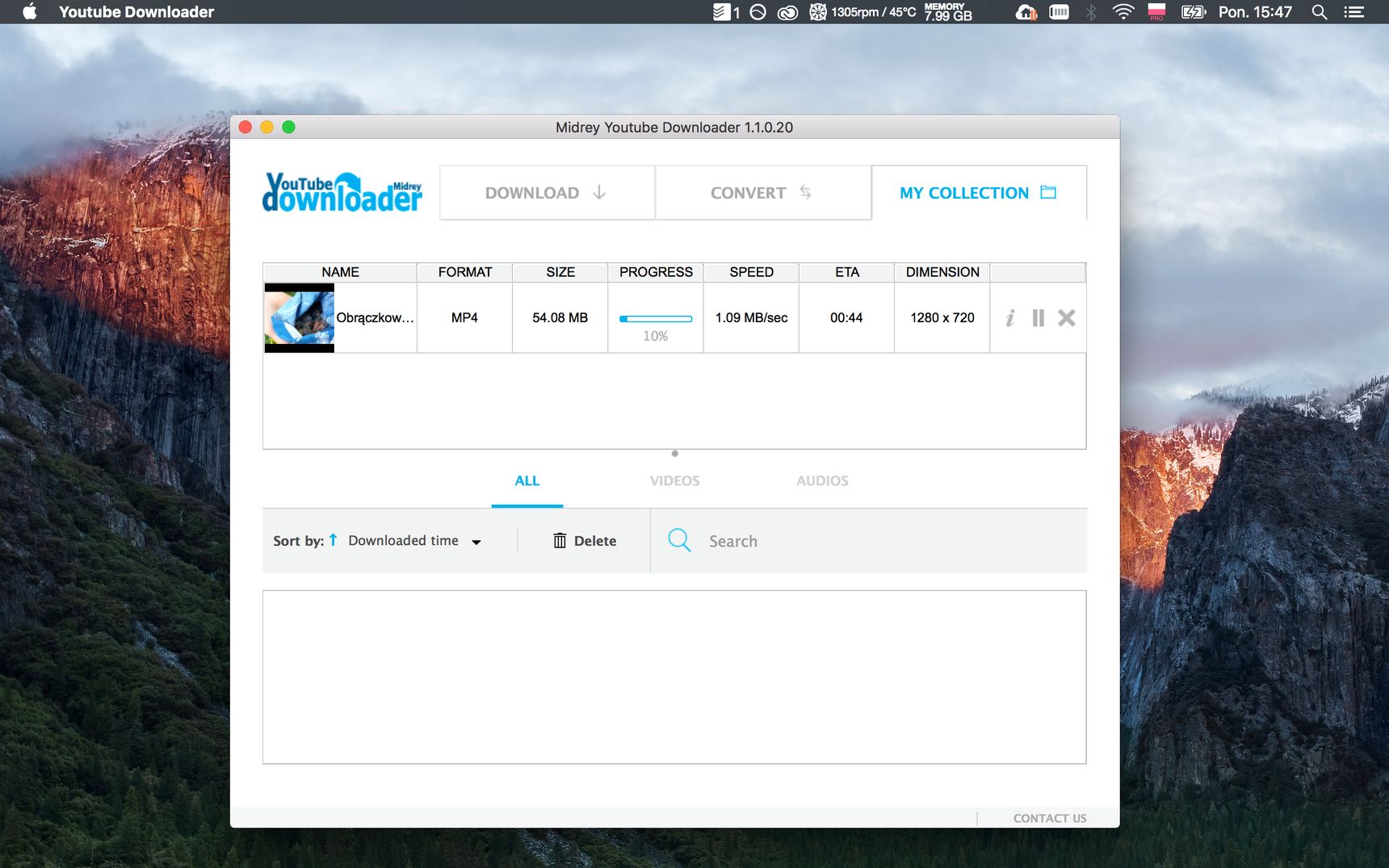The image size is (1389, 868).
Task: Select the MY COLLECTION tab
Action: [979, 192]
